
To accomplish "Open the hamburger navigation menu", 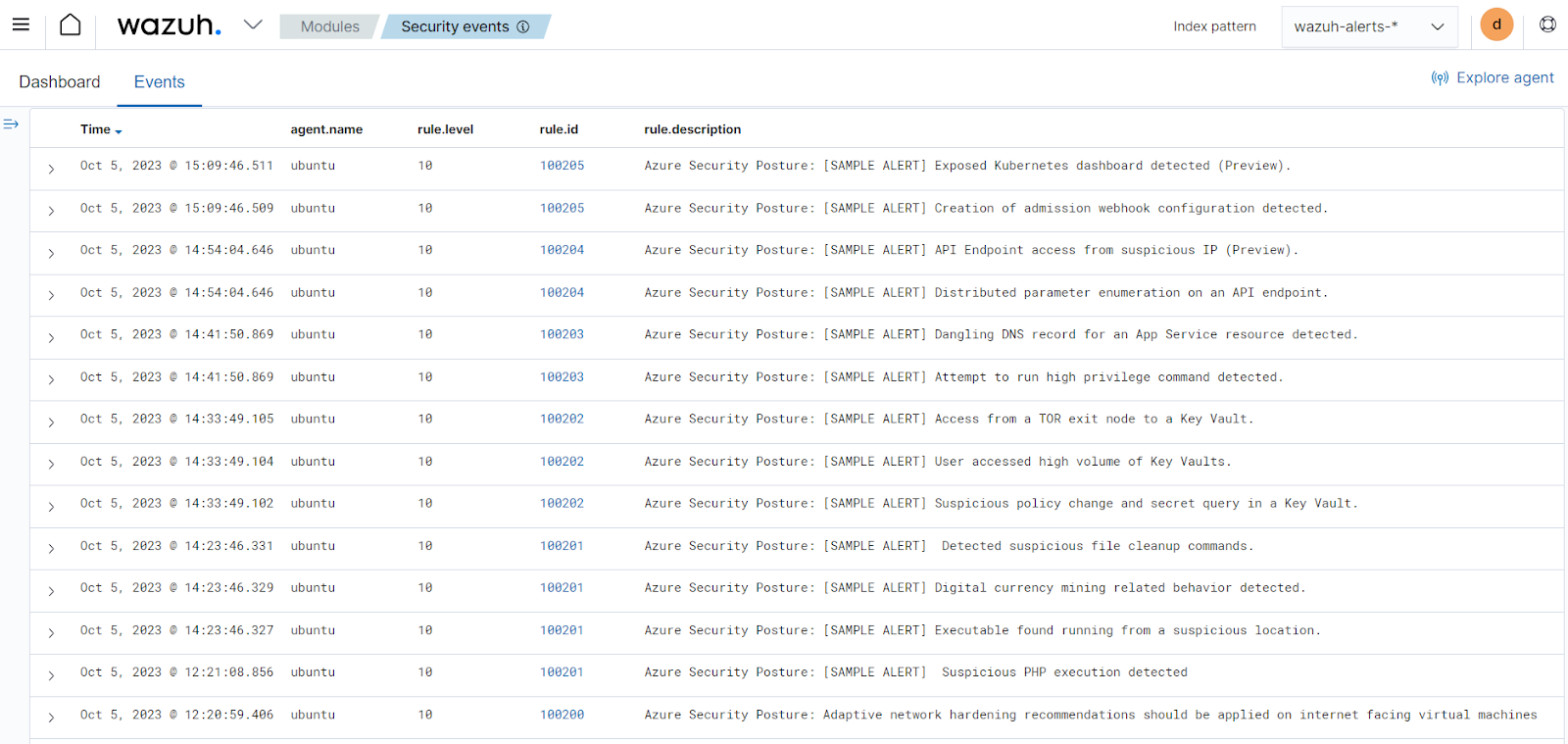I will [21, 25].
